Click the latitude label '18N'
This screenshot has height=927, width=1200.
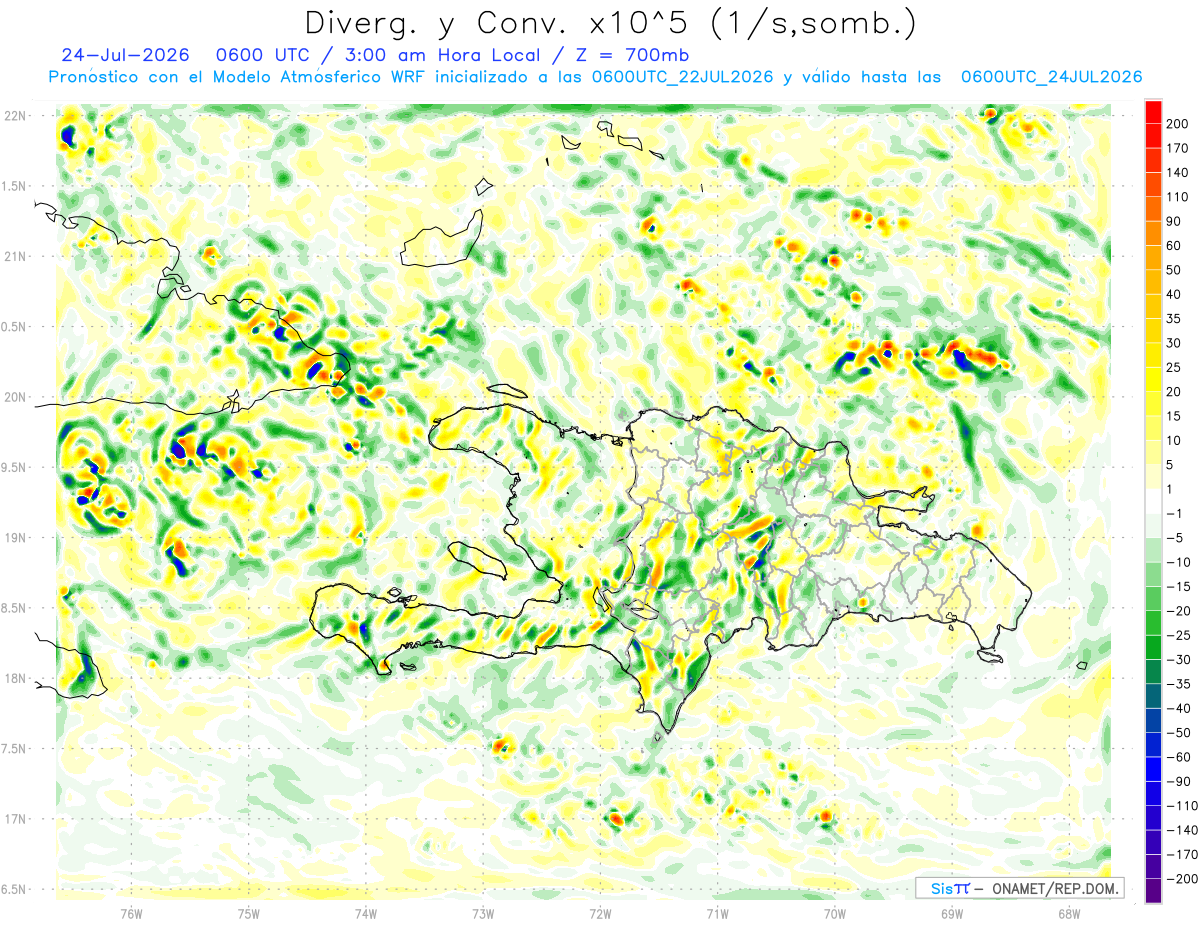tap(15, 679)
